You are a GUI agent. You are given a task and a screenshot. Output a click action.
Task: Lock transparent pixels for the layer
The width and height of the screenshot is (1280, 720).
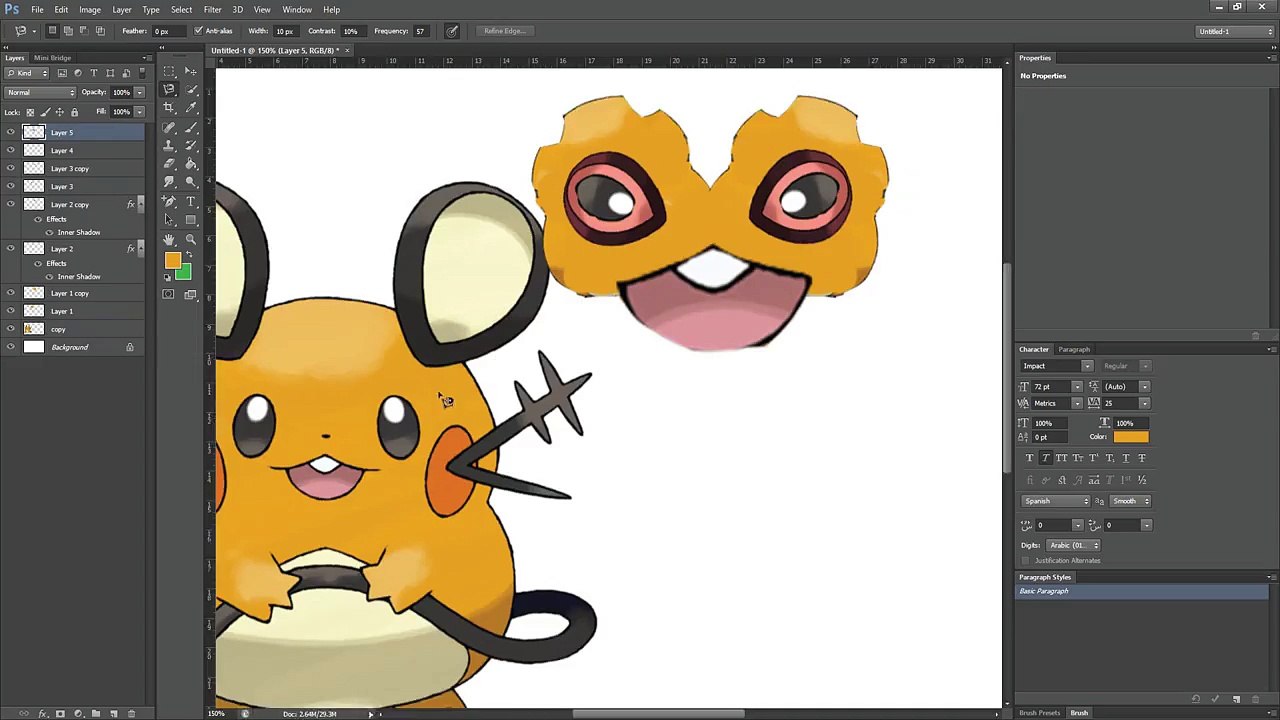pyautogui.click(x=30, y=111)
